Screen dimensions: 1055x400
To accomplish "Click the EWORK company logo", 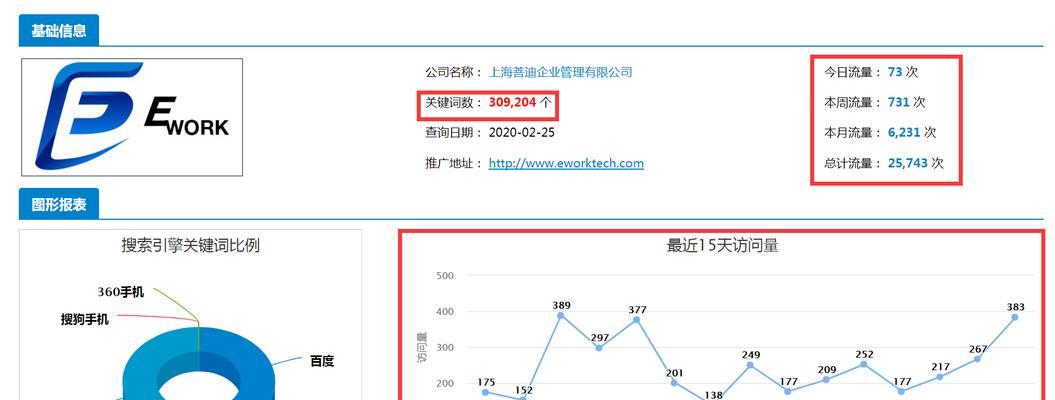I will (x=132, y=117).
